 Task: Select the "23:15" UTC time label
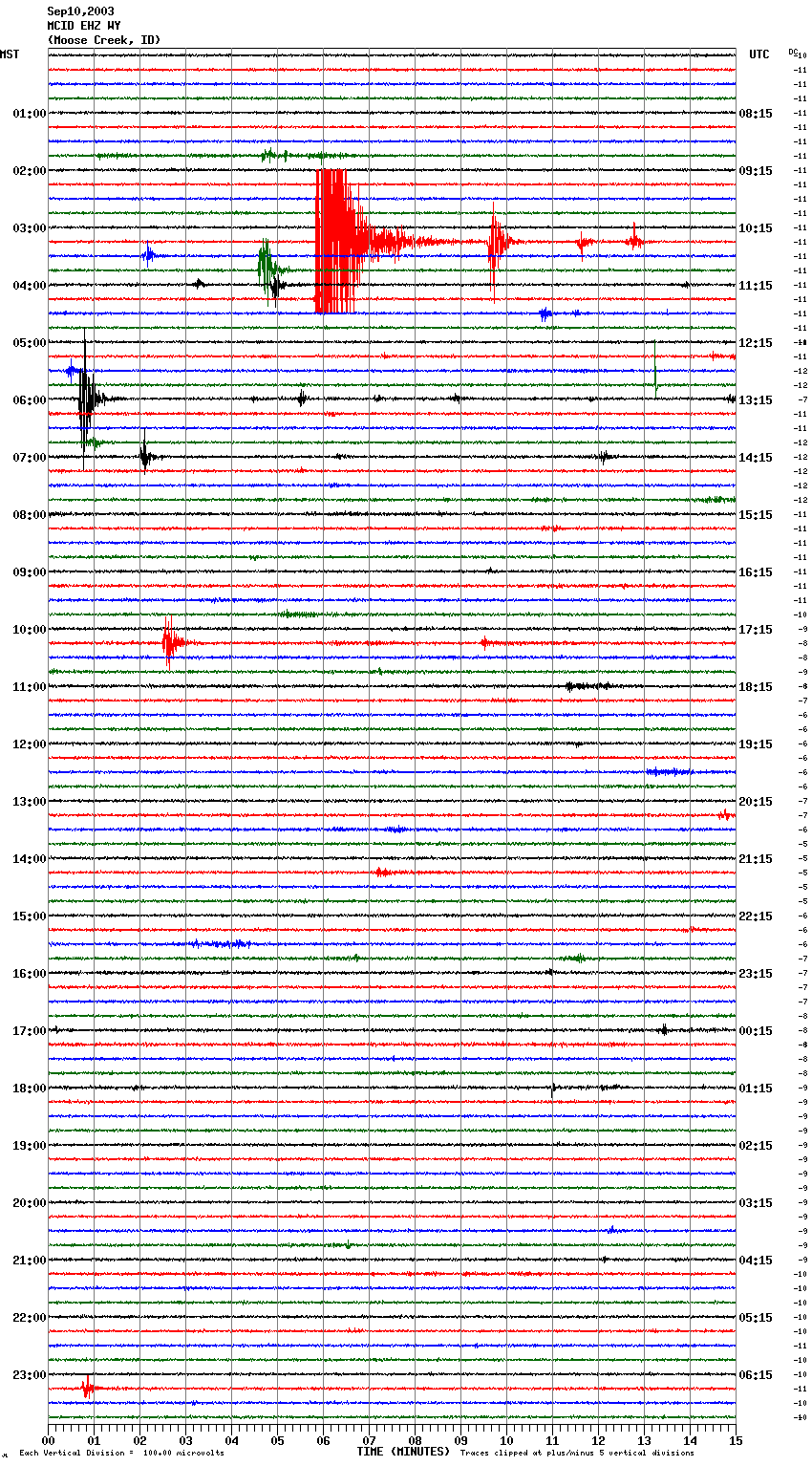[x=756, y=974]
